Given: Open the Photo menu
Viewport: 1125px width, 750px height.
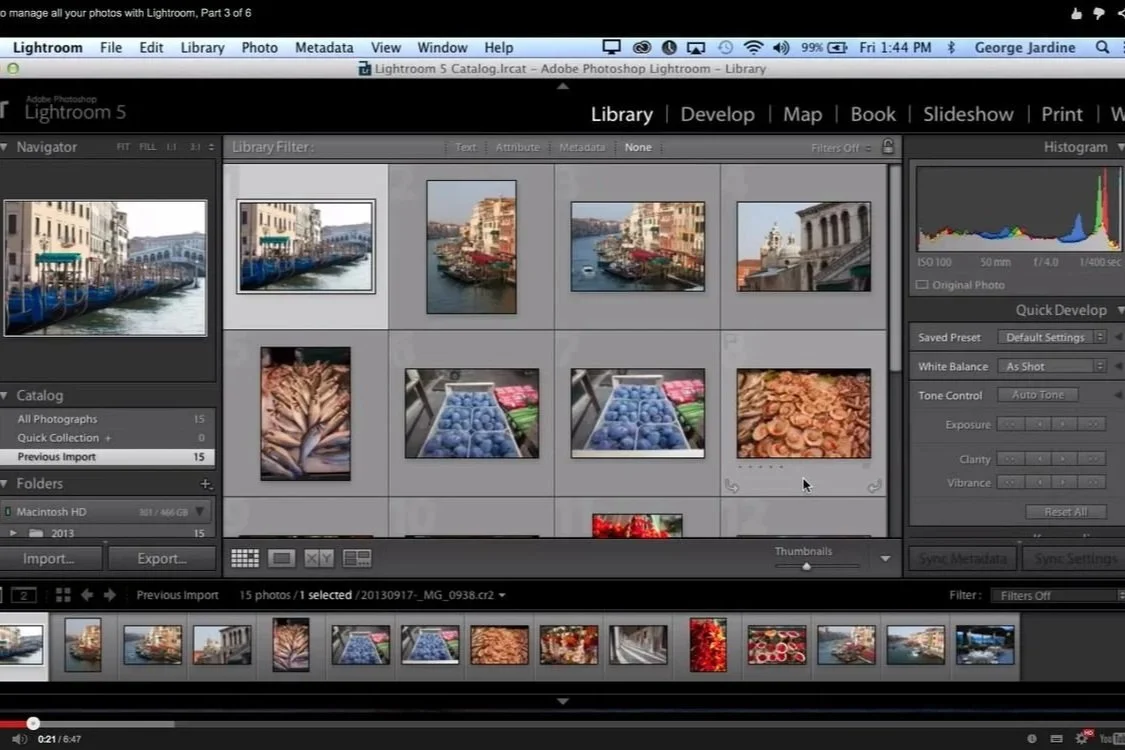Looking at the screenshot, I should coord(260,47).
